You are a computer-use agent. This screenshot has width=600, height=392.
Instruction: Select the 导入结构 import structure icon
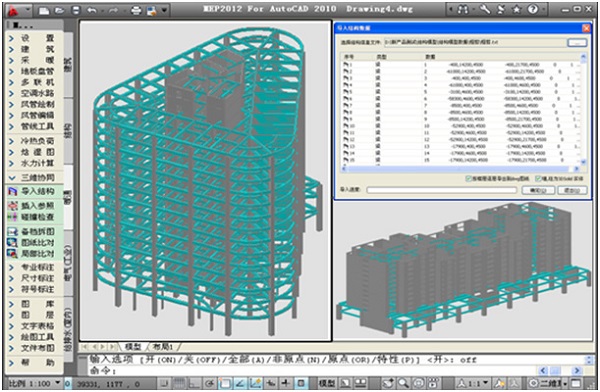(x=13, y=192)
